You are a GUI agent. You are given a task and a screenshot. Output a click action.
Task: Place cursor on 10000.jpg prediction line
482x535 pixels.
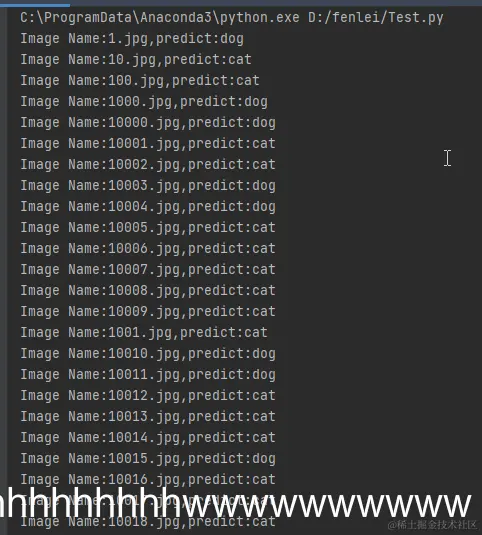(148, 123)
